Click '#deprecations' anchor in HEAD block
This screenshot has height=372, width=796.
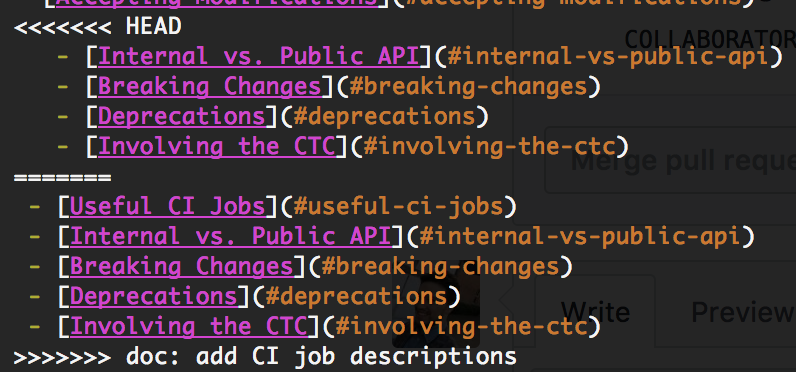coord(384,117)
